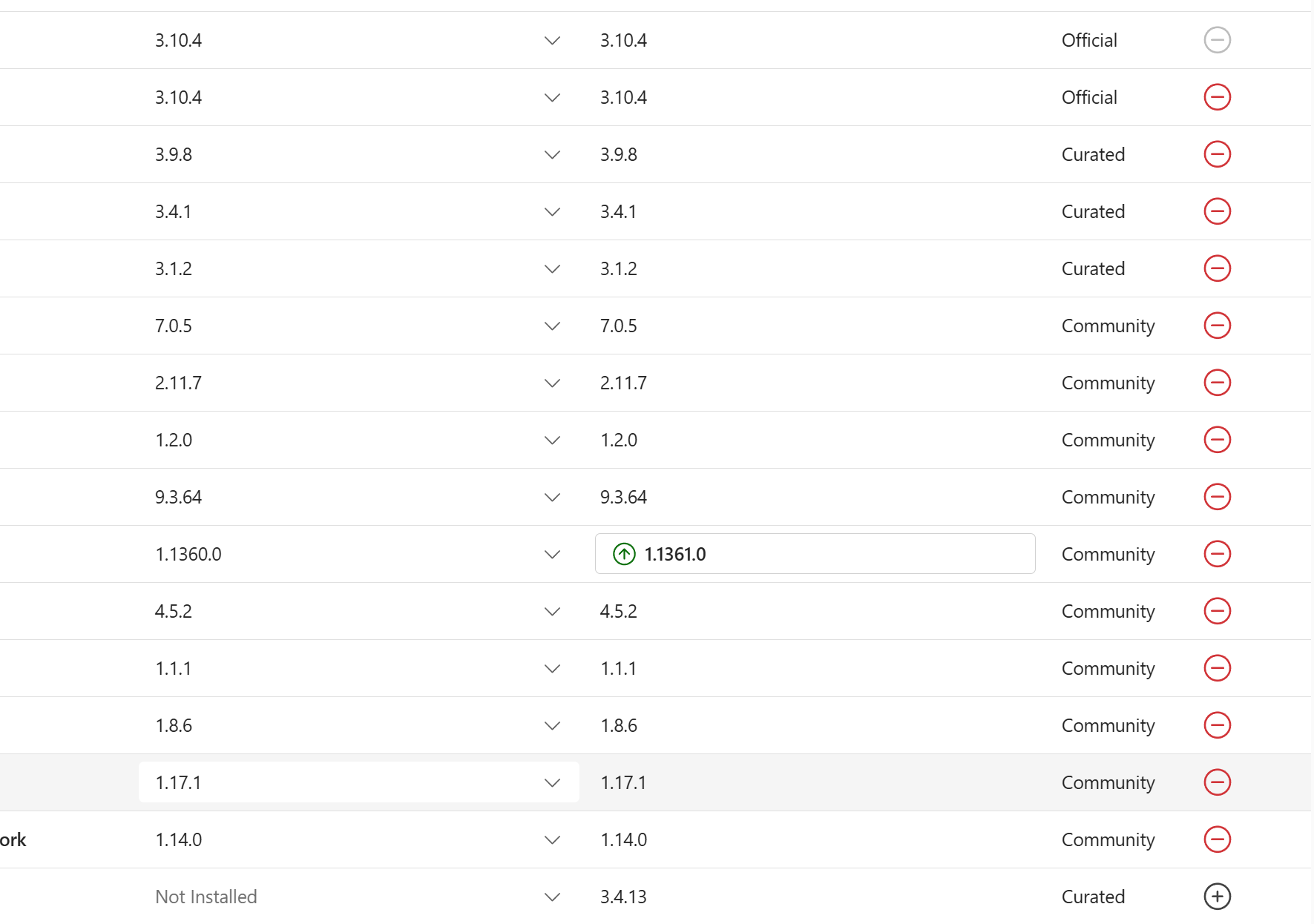Expand the version selector showing 3.1.2
The height and width of the screenshot is (924, 1314).
359,268
